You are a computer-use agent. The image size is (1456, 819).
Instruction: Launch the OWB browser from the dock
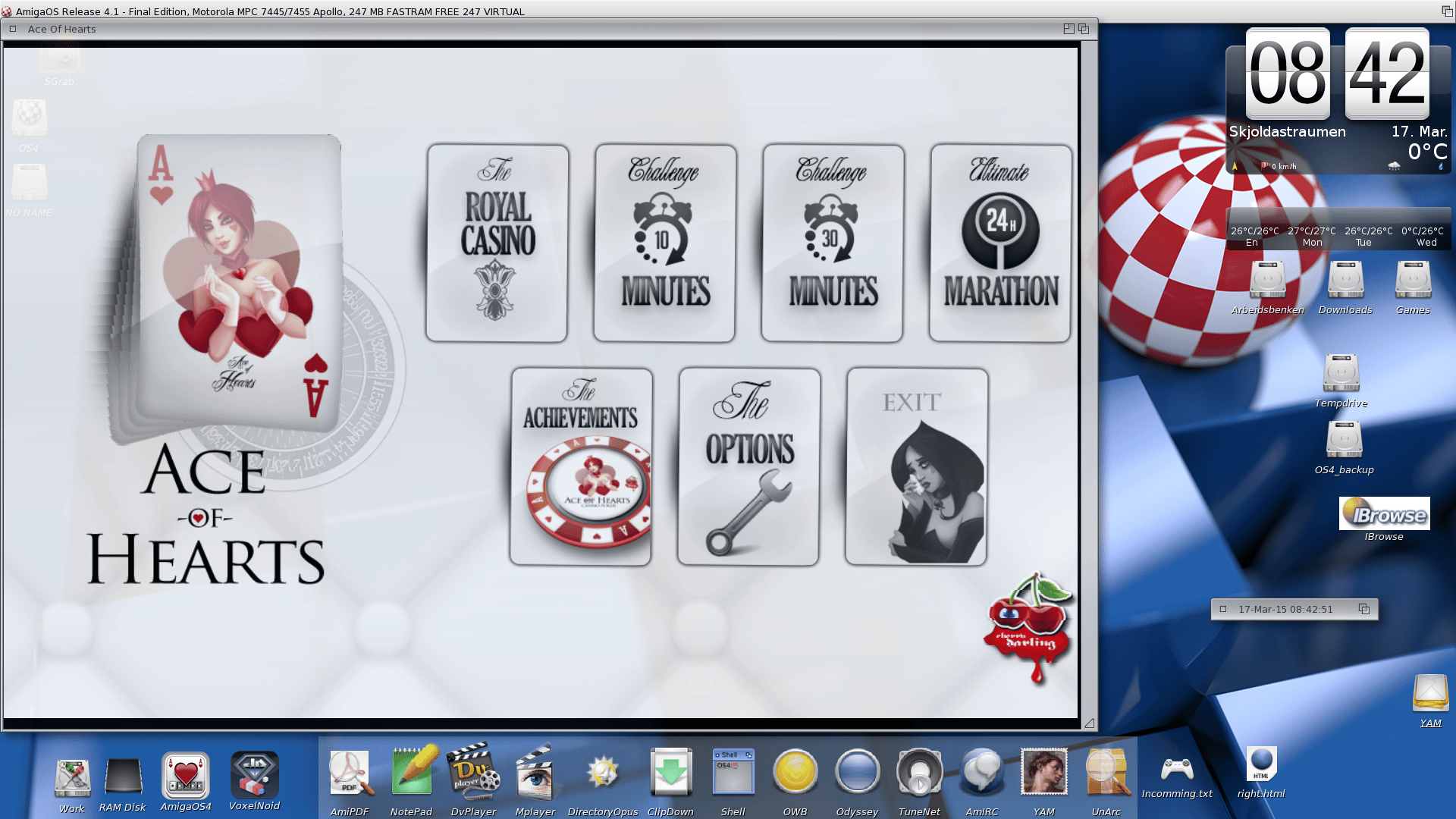click(x=795, y=773)
